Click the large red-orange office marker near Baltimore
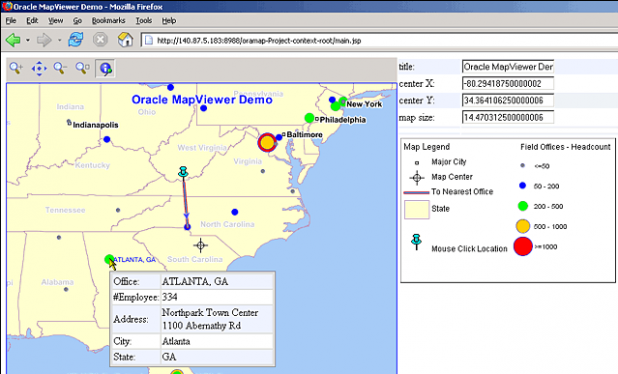 tap(267, 142)
